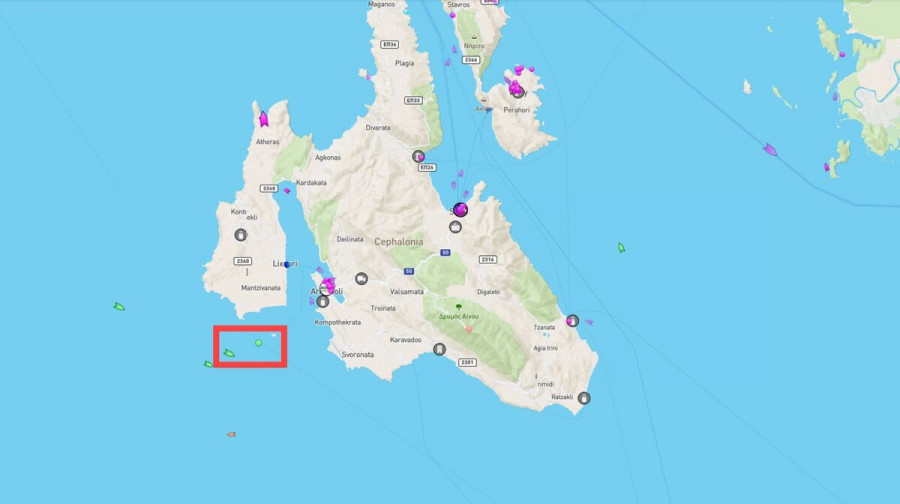Click the green circle marker inside red box
This screenshot has height=504, width=900.
(258, 343)
